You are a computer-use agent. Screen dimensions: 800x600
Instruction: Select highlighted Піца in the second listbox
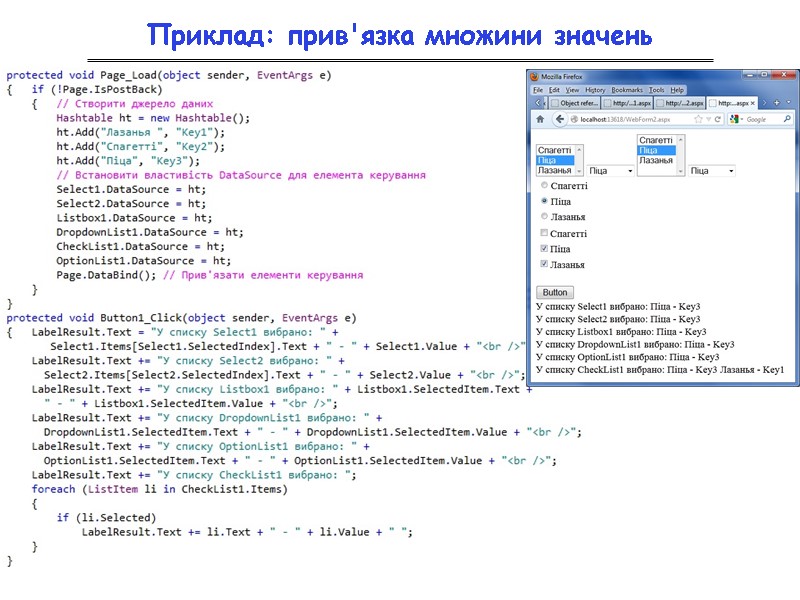coord(657,150)
